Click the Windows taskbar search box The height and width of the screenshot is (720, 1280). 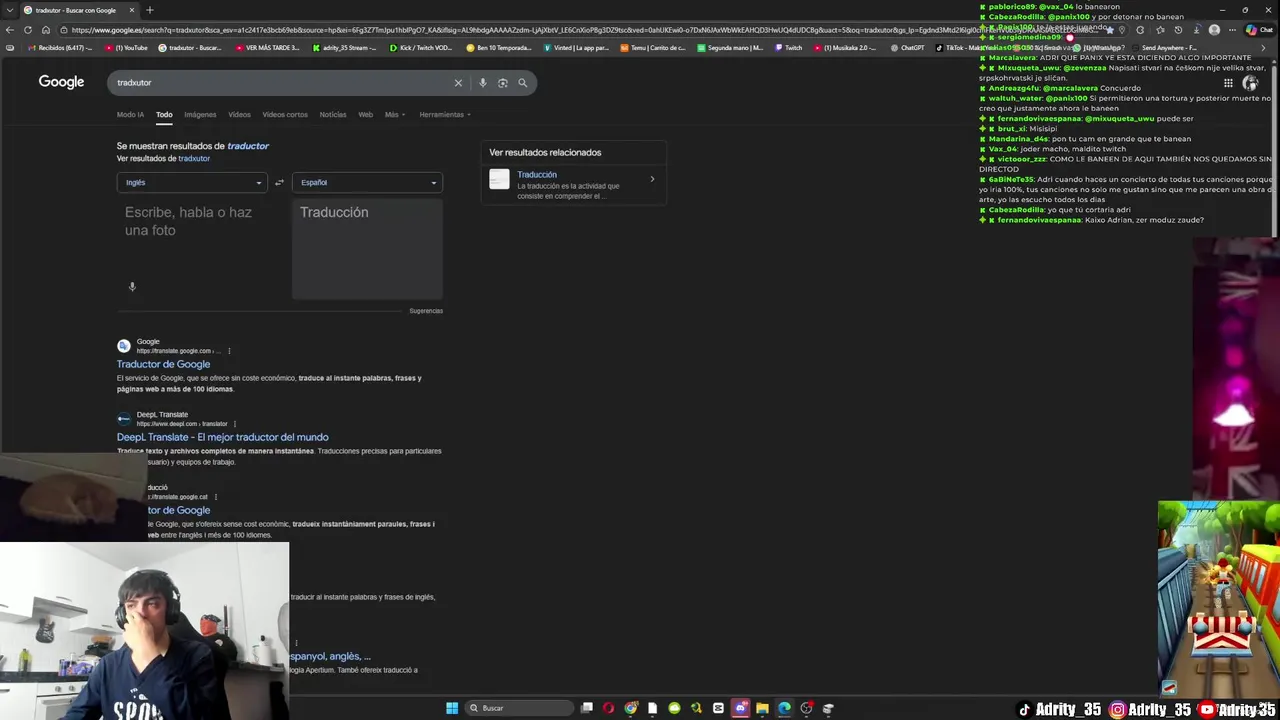pyautogui.click(x=517, y=708)
